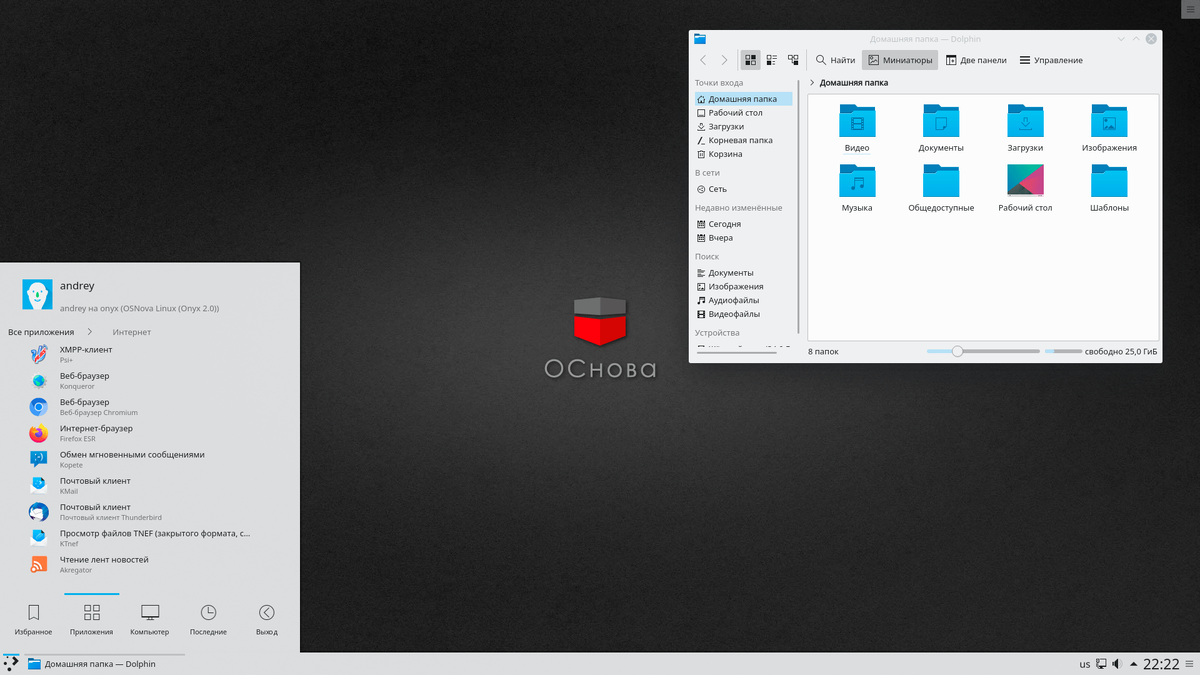Toggle Две панели split view

point(975,60)
